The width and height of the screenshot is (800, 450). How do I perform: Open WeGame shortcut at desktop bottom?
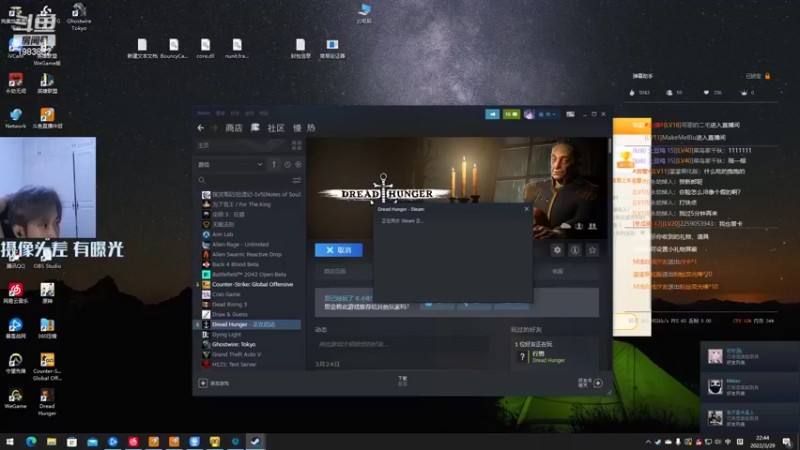15,398
